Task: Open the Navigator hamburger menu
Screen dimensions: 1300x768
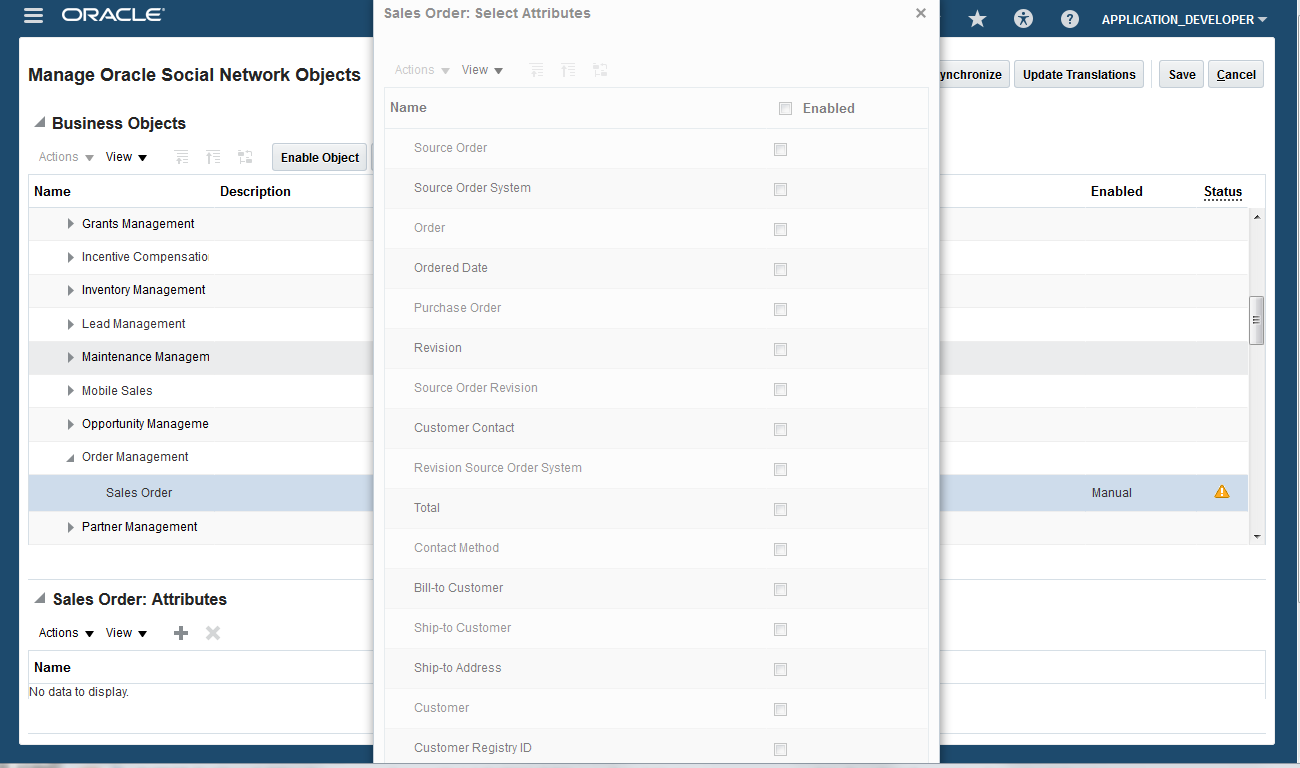Action: (33, 16)
